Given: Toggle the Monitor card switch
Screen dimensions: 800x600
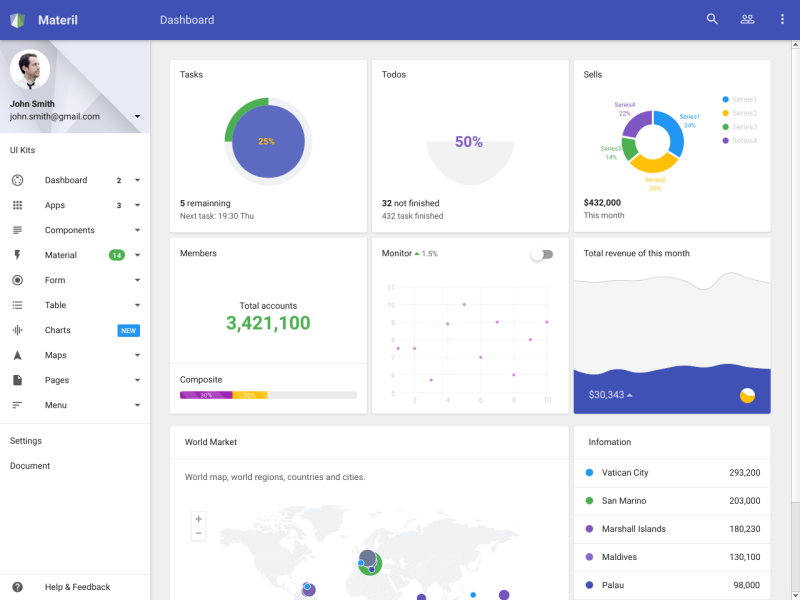Looking at the screenshot, I should [541, 254].
